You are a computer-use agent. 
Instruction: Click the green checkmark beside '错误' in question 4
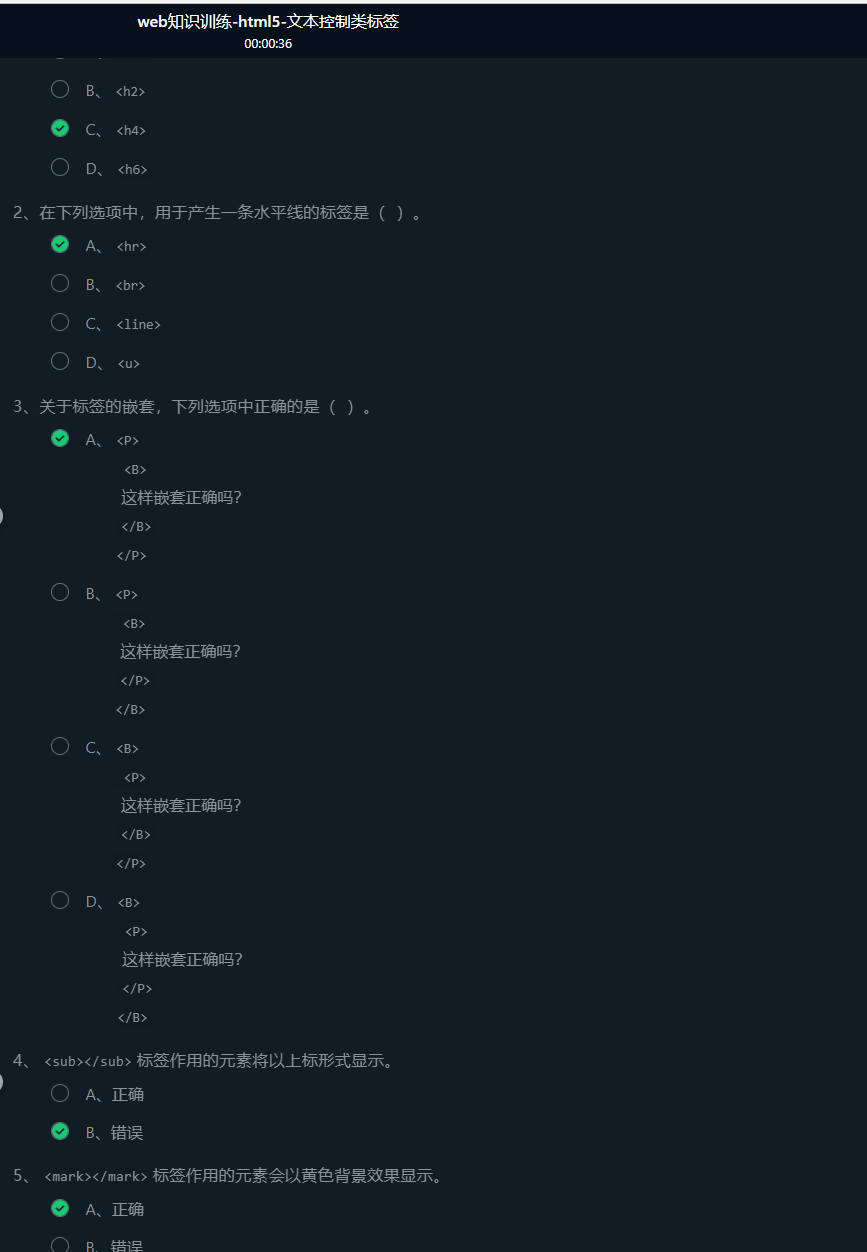point(59,1131)
